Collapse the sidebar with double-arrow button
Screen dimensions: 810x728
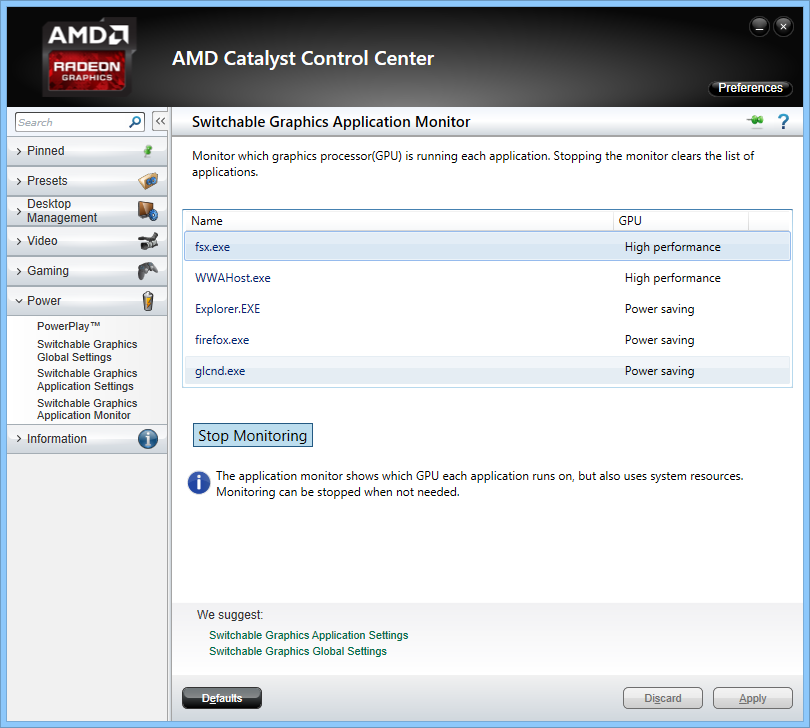tap(159, 122)
